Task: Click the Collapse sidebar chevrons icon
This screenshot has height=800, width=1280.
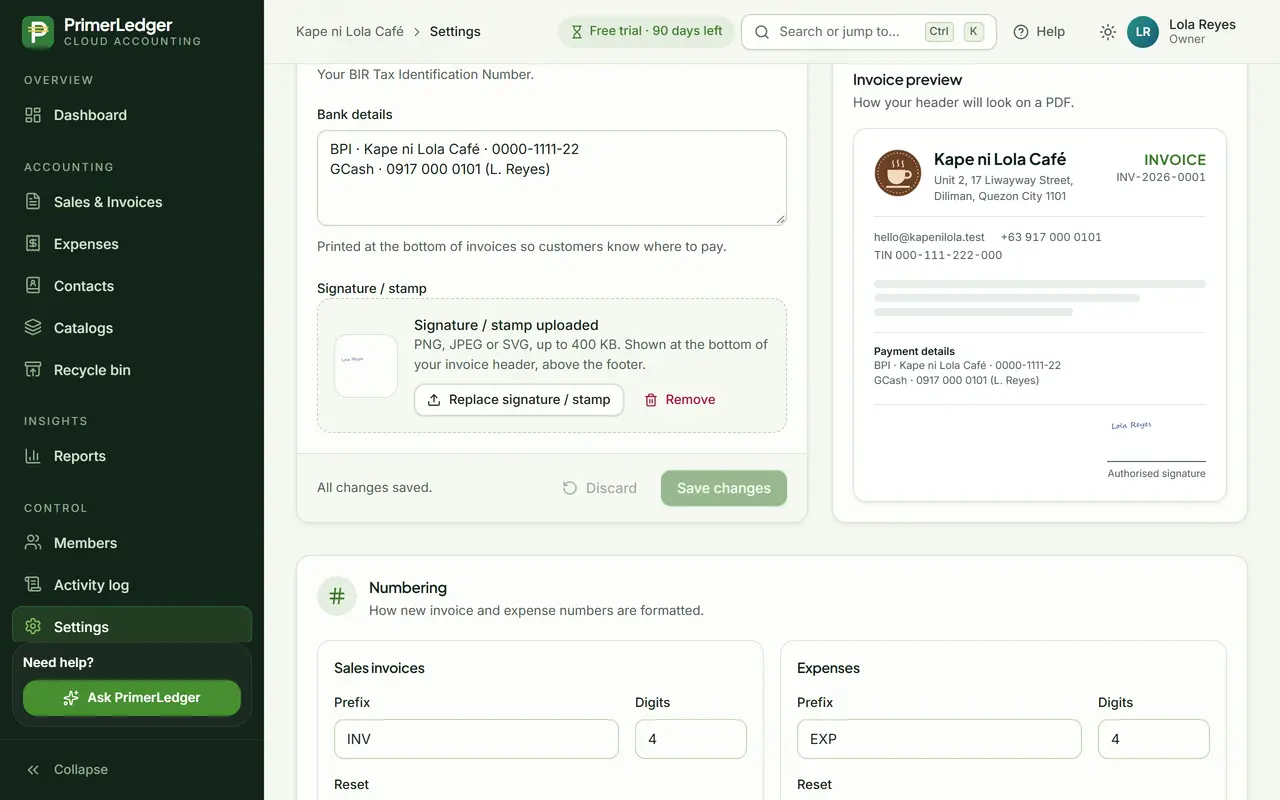Action: tap(33, 770)
